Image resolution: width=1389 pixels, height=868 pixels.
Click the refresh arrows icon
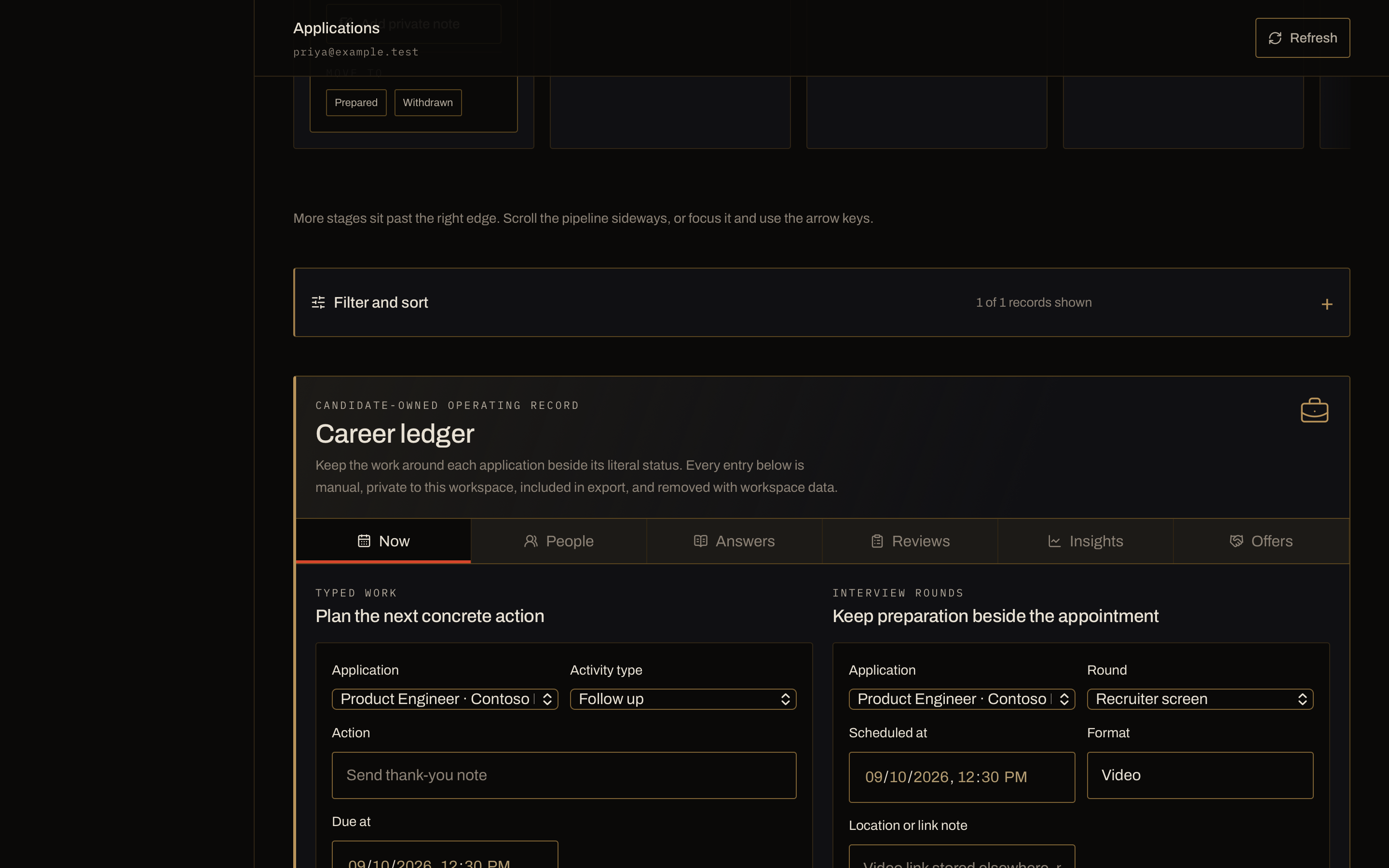pyautogui.click(x=1275, y=38)
